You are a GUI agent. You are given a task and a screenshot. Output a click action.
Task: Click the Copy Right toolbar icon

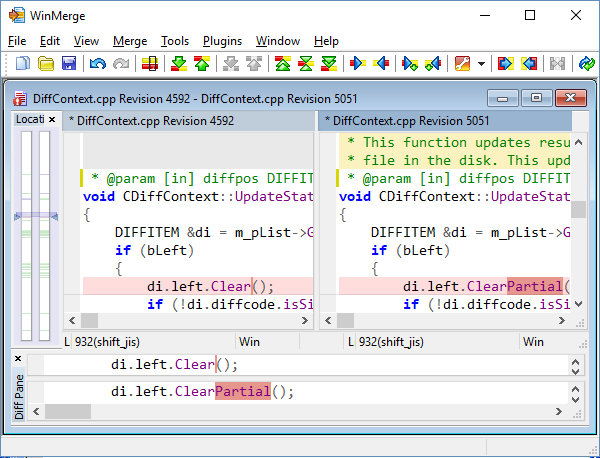[357, 64]
